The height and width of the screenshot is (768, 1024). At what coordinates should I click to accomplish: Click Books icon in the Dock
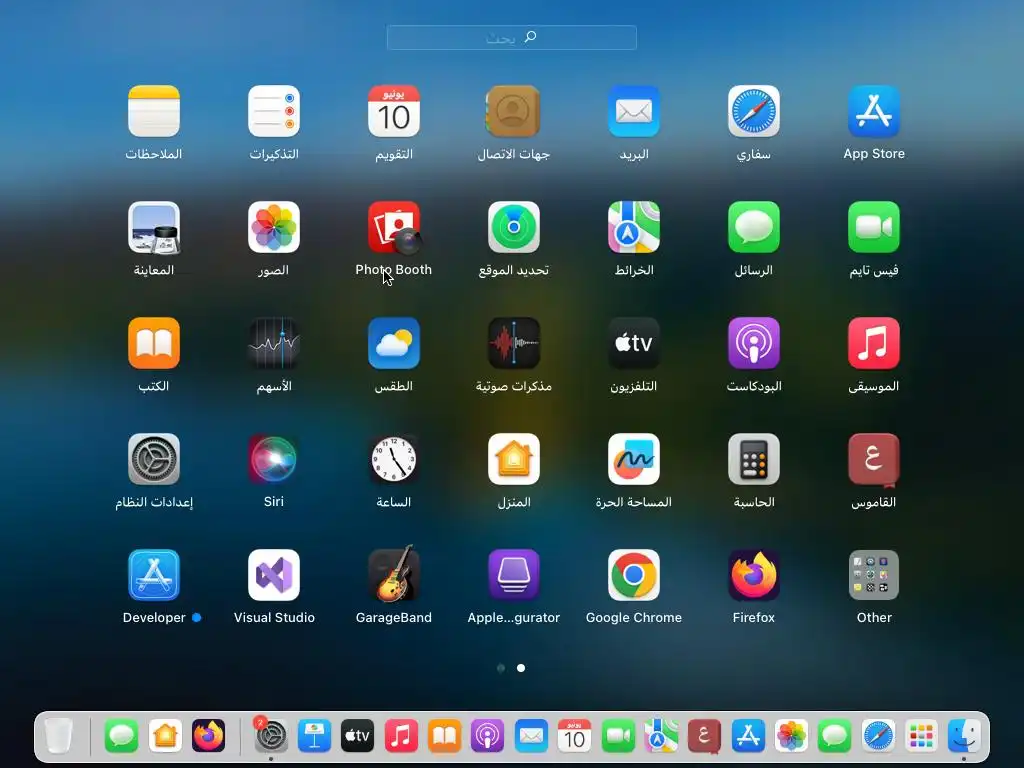coord(444,736)
